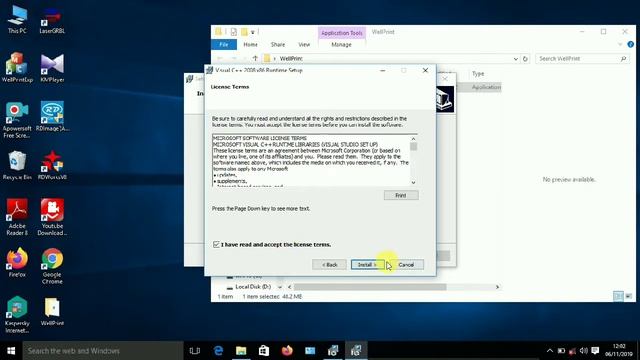Open Task View from the taskbar
Viewport: 640px width, 360px height.
coord(195,351)
